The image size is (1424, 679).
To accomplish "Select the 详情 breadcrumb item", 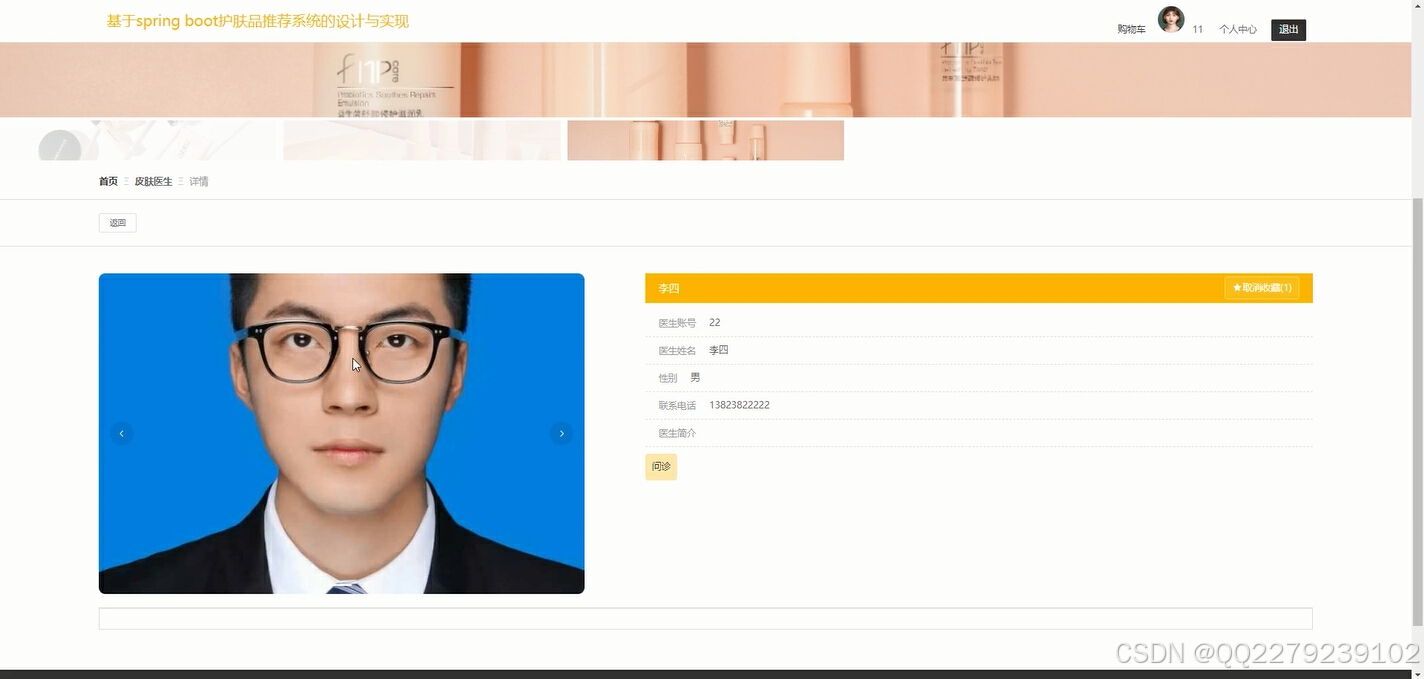I will coord(198,181).
